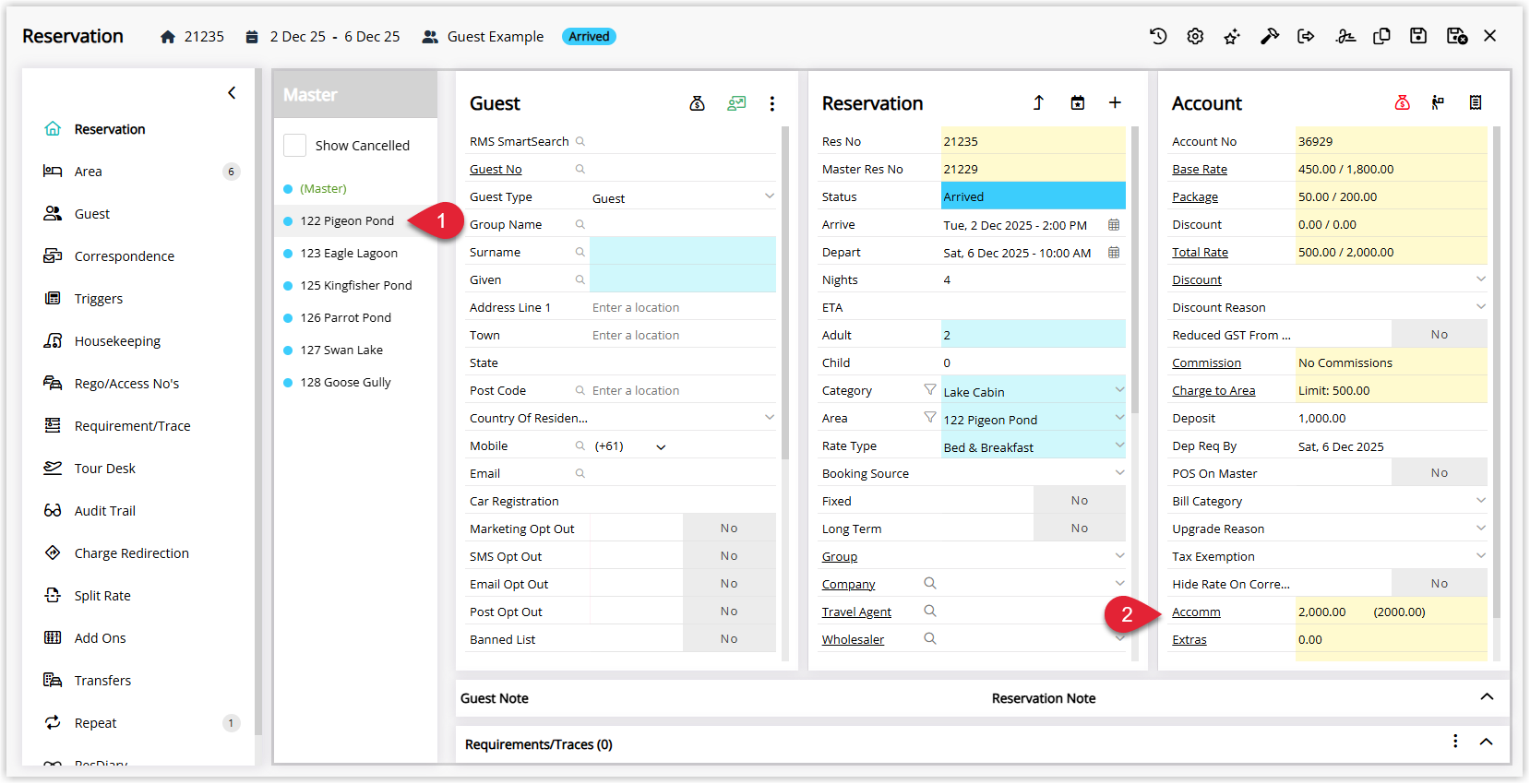Click the gavel tool icon
1530x784 pixels.
pos(1270,36)
